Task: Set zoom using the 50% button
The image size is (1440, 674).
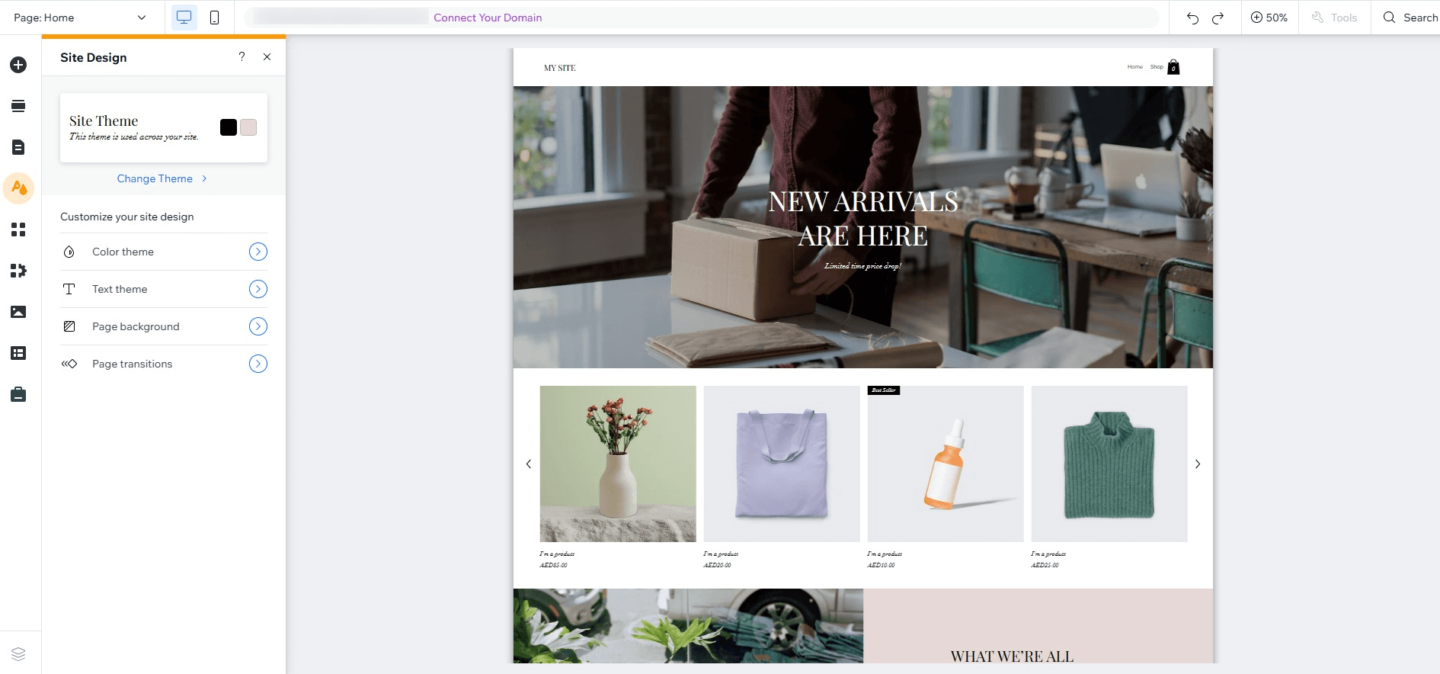Action: coord(1269,17)
